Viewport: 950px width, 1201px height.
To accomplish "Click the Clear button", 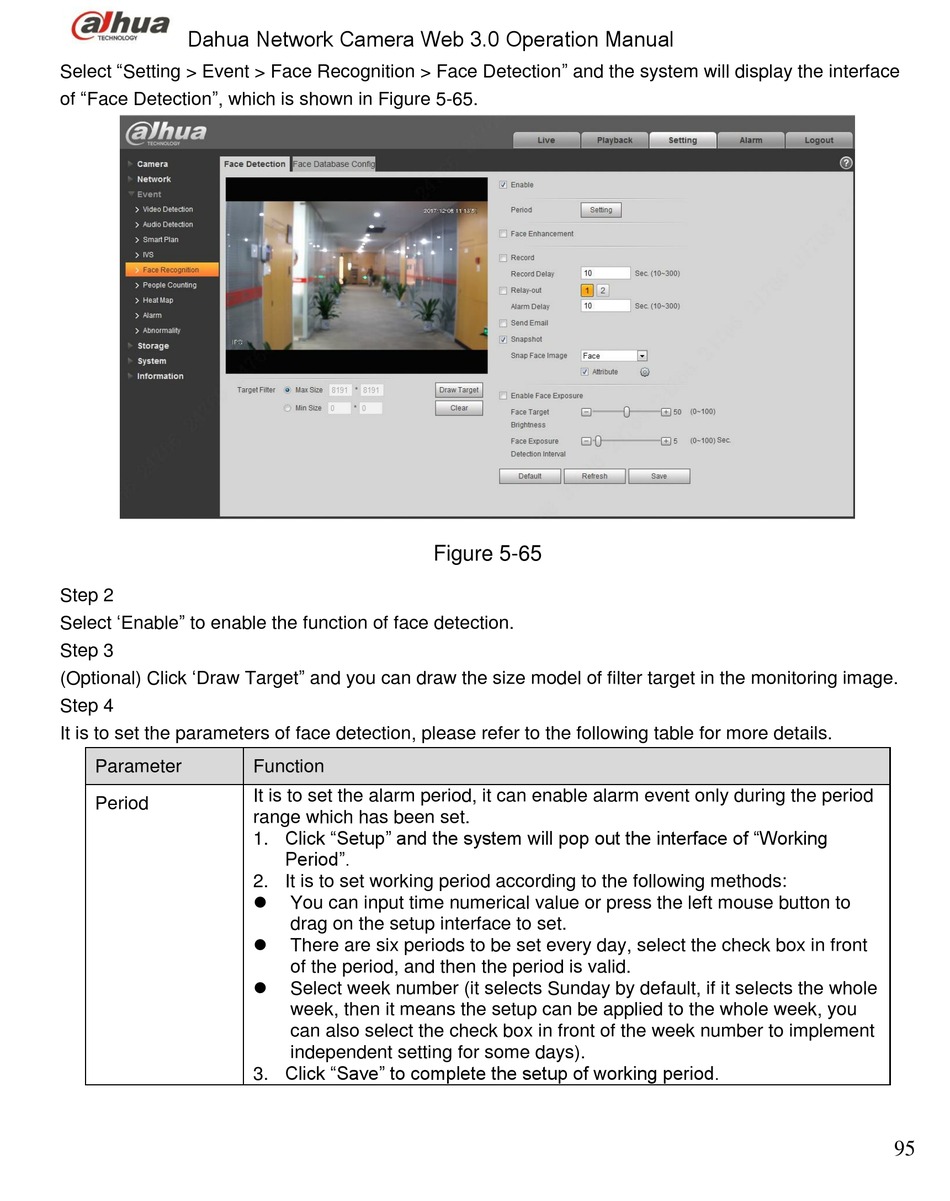I will tap(459, 408).
